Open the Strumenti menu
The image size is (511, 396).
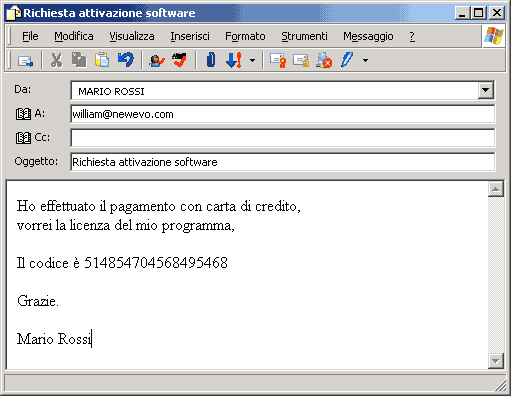pos(304,36)
